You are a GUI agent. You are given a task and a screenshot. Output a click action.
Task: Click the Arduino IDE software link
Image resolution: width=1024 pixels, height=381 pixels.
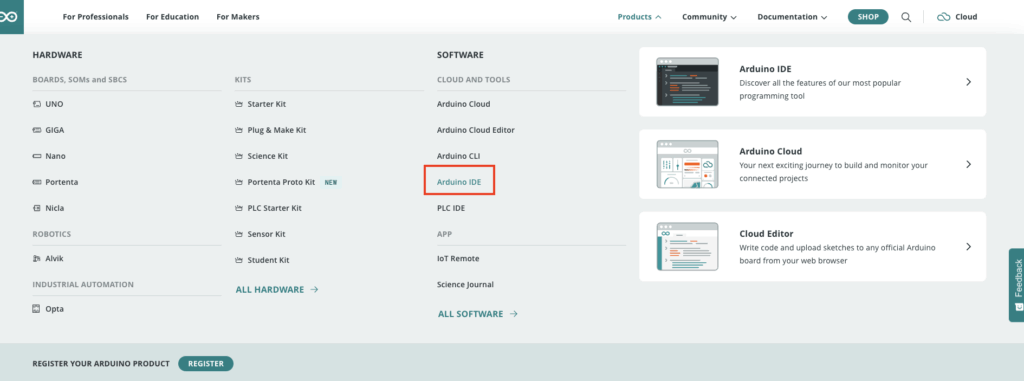coord(459,182)
